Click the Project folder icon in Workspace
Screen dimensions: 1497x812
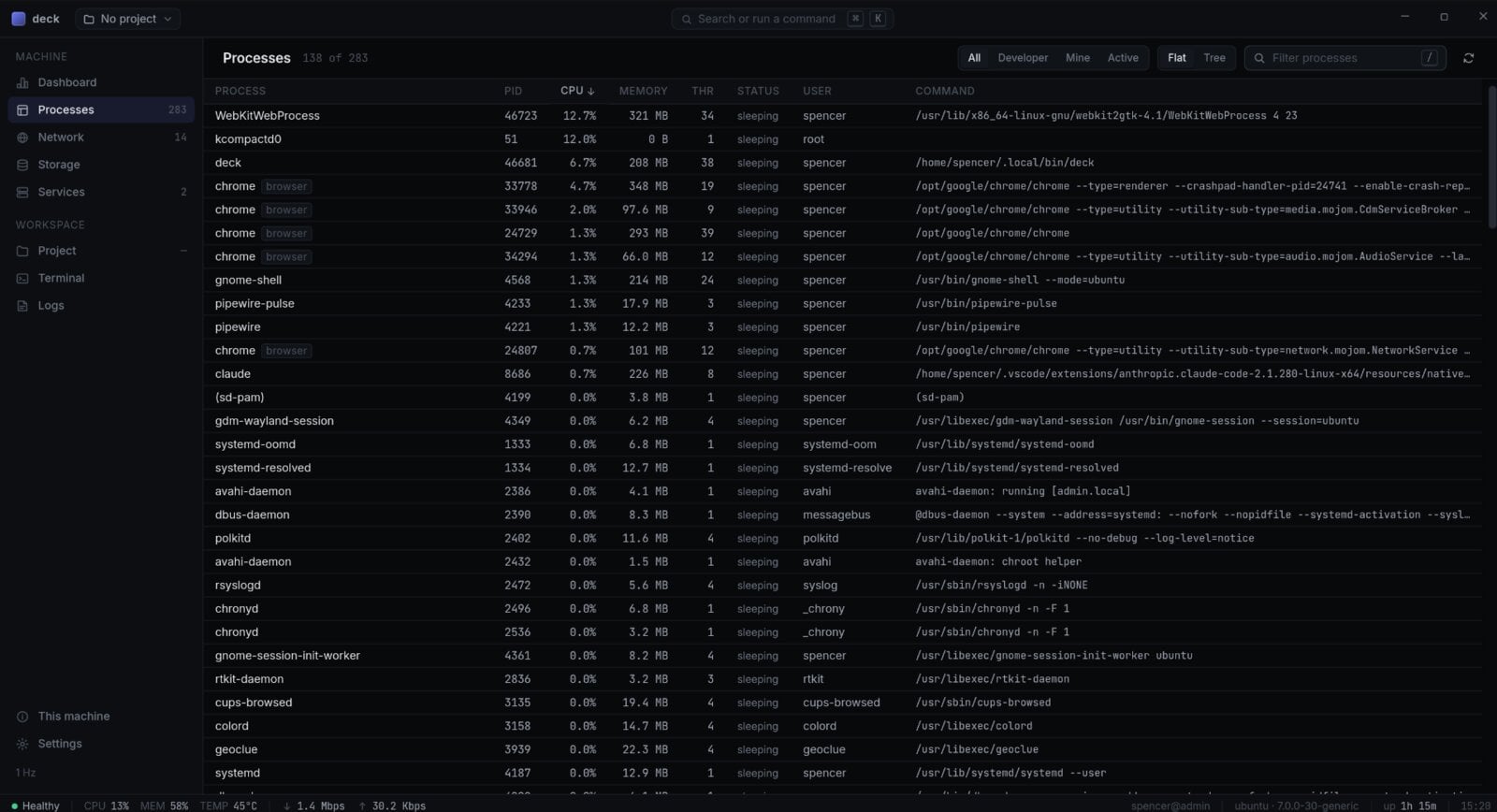(22, 251)
